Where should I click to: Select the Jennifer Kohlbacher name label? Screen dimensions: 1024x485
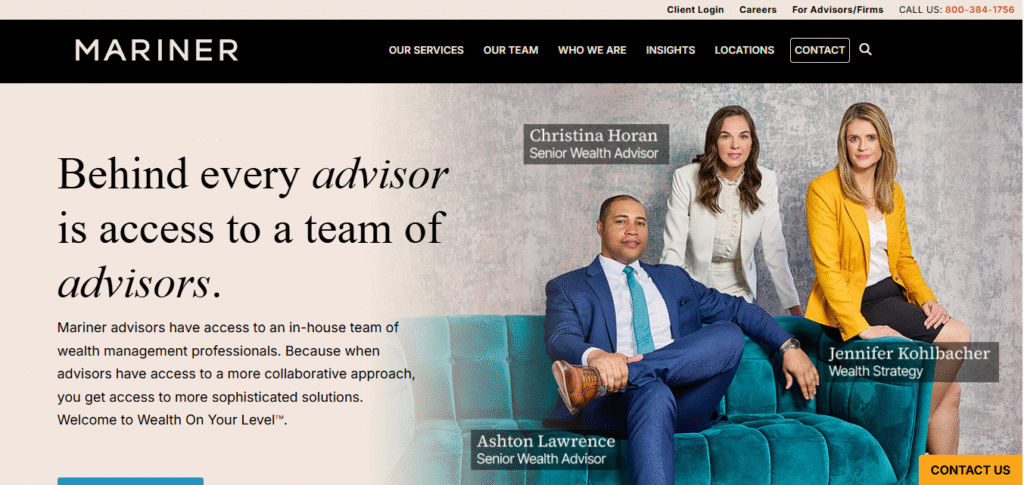coord(908,362)
